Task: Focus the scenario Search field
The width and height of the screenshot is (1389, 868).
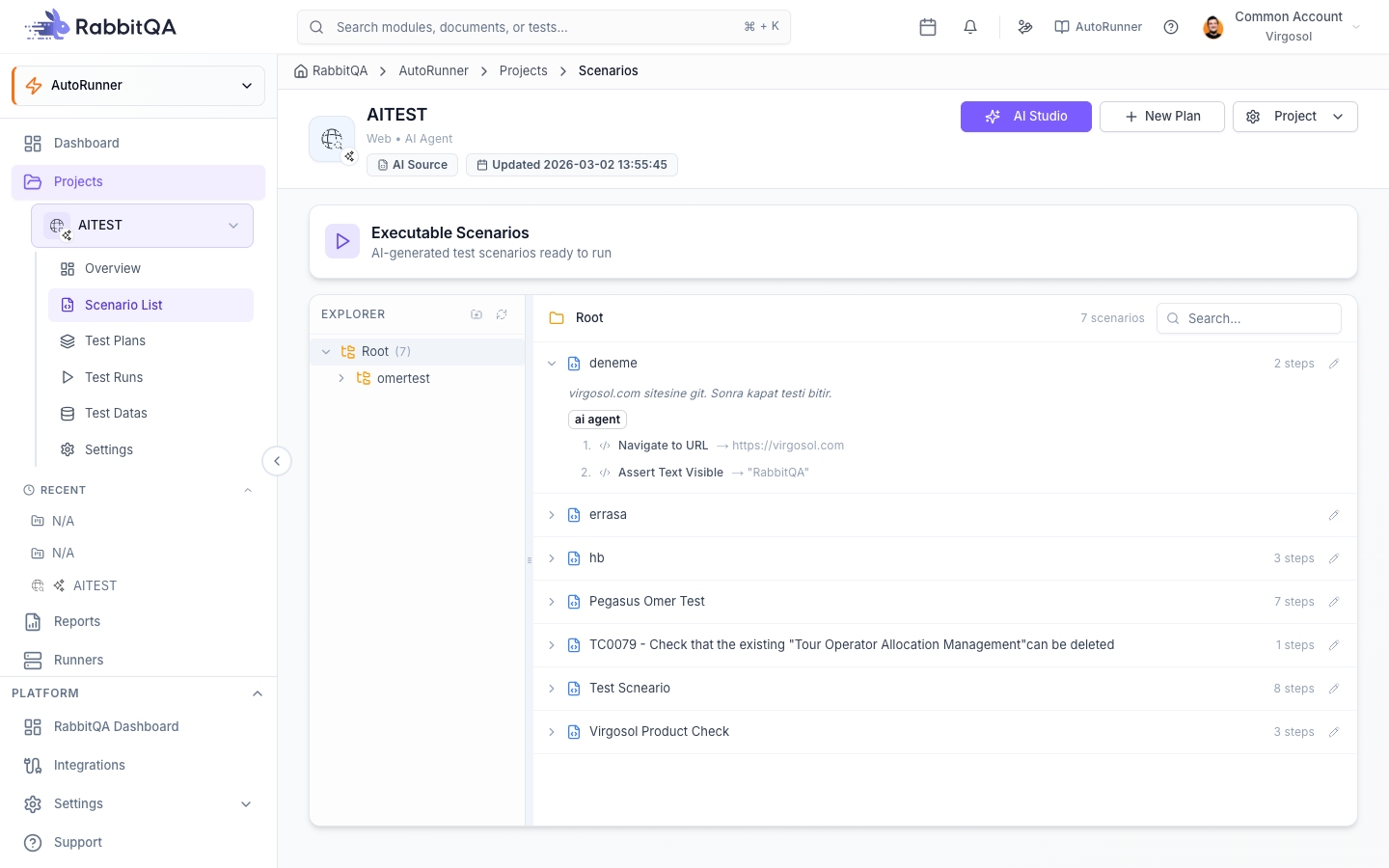Action: 1249,318
